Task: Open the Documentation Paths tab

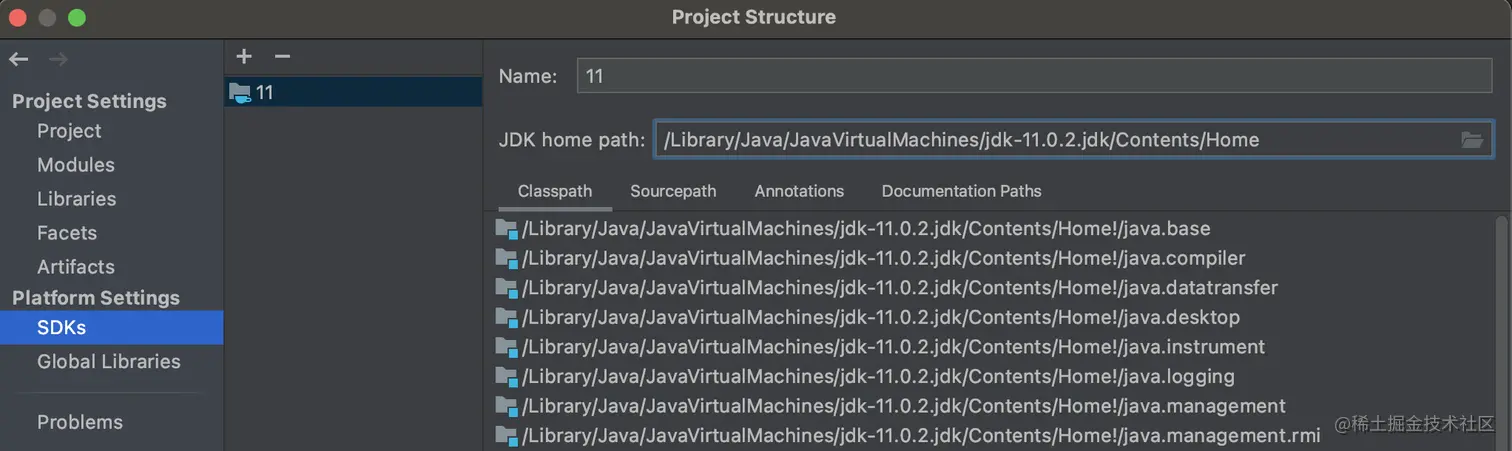Action: click(x=961, y=191)
